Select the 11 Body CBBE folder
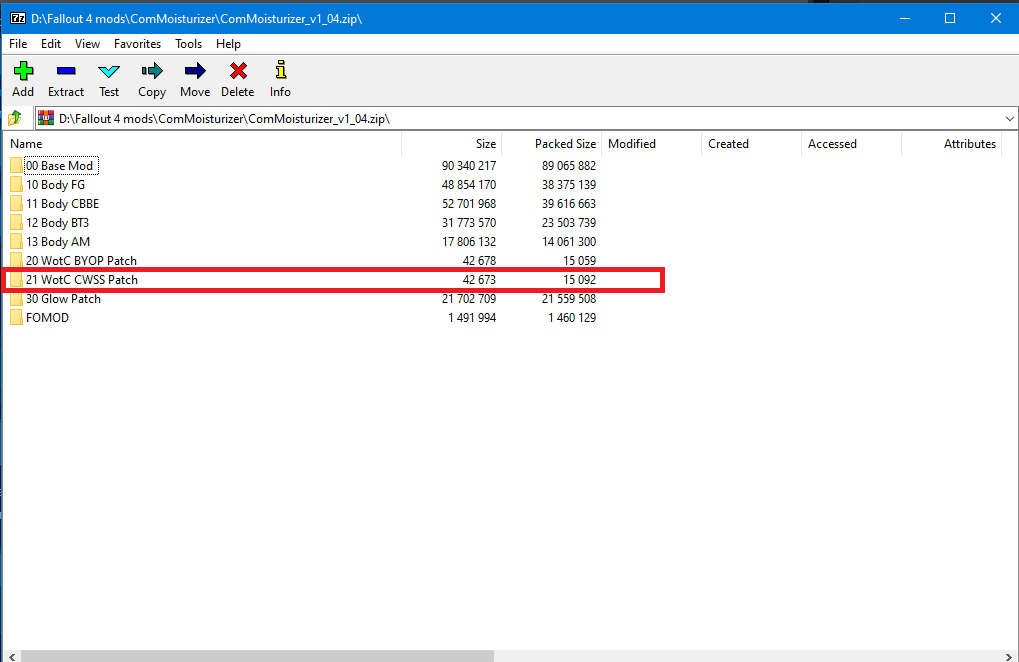Screen dimensions: 1019x662 [62, 204]
